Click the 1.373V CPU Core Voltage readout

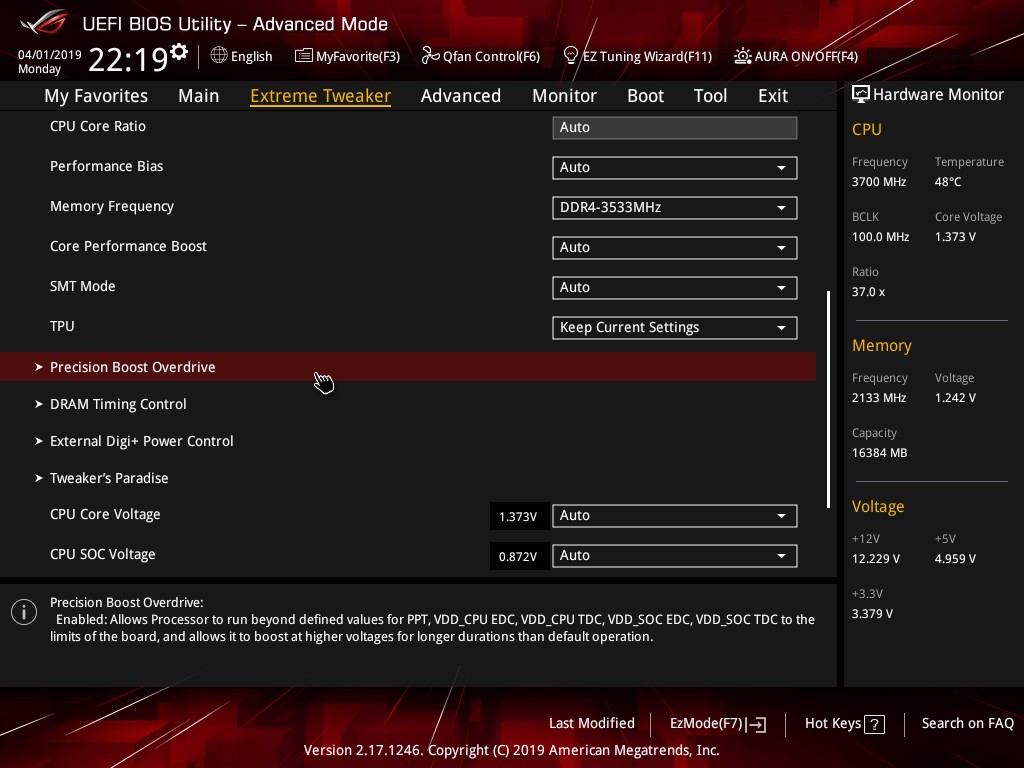(518, 517)
